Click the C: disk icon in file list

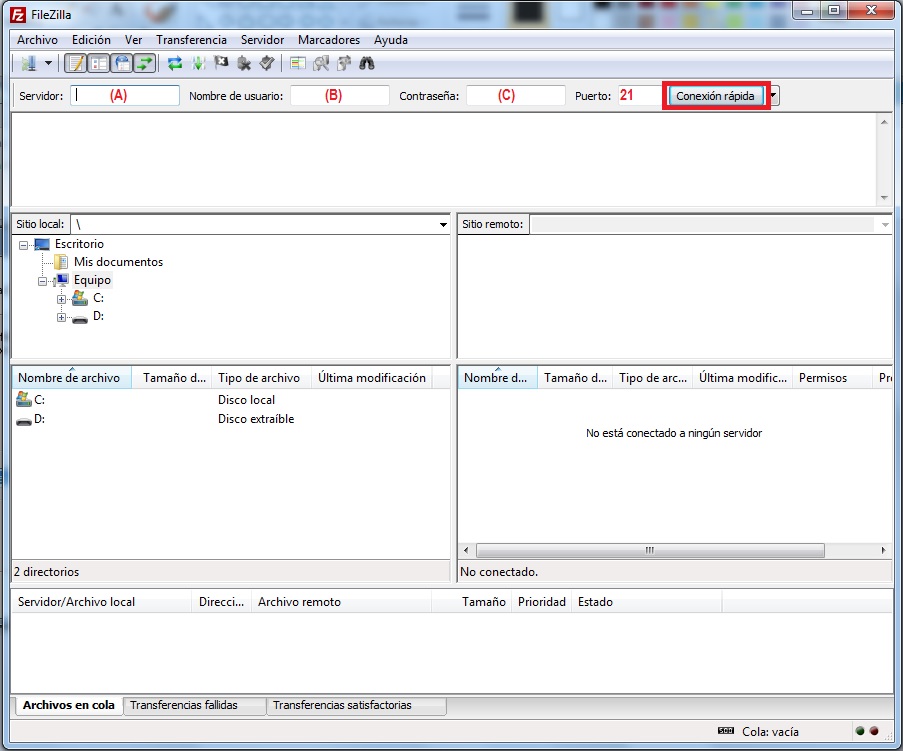coord(24,399)
